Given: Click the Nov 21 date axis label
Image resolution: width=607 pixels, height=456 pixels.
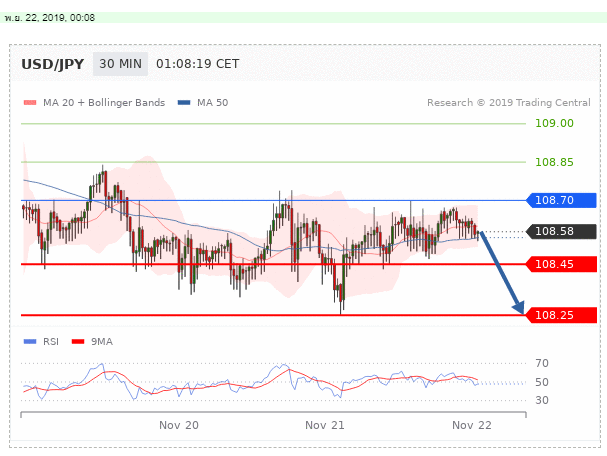Looking at the screenshot, I should coord(325,425).
